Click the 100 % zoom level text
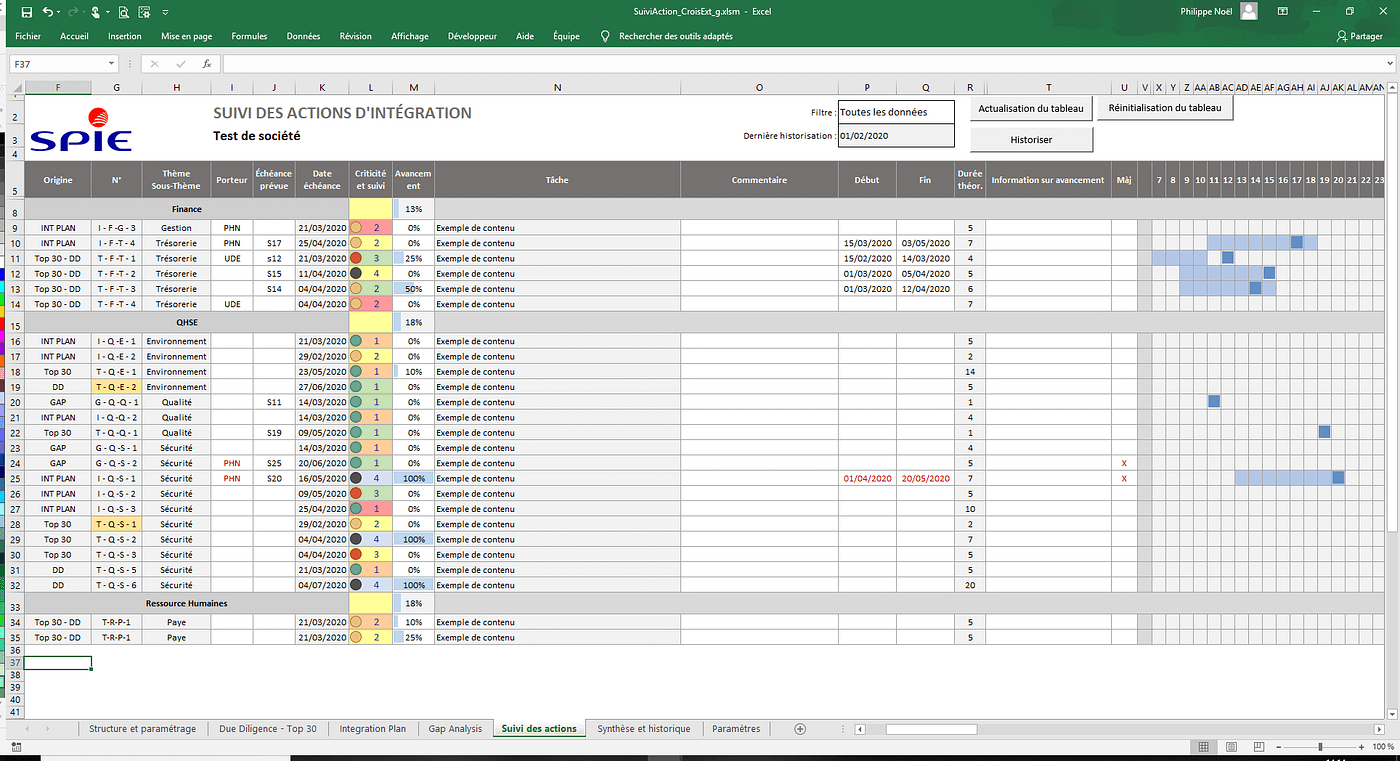This screenshot has height=761, width=1400. point(1385,747)
